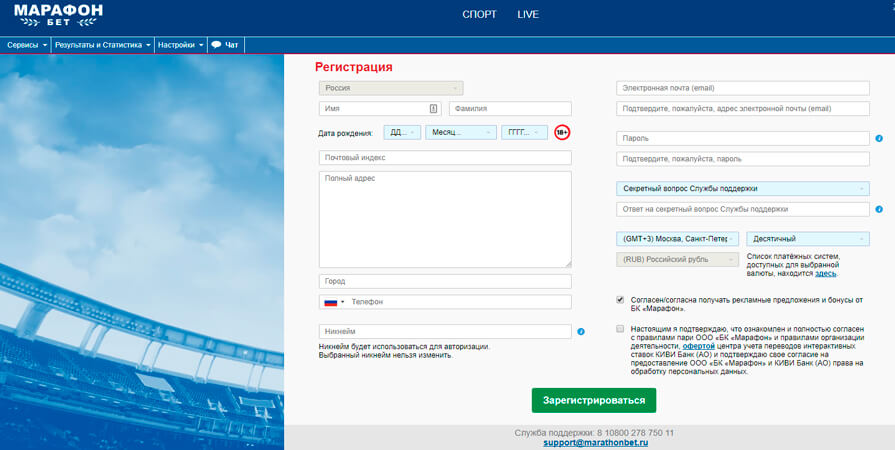Viewport: 895px width, 450px height.
Task: Open the Десятичный odds format dropdown
Action: (x=808, y=239)
